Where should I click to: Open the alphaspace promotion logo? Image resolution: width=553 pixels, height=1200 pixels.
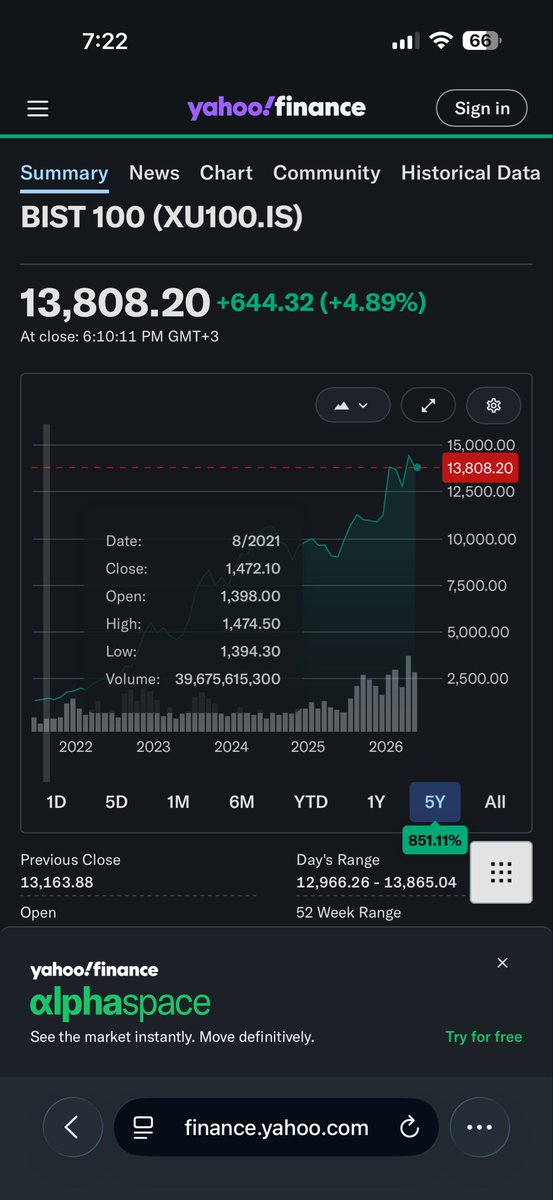click(120, 1004)
